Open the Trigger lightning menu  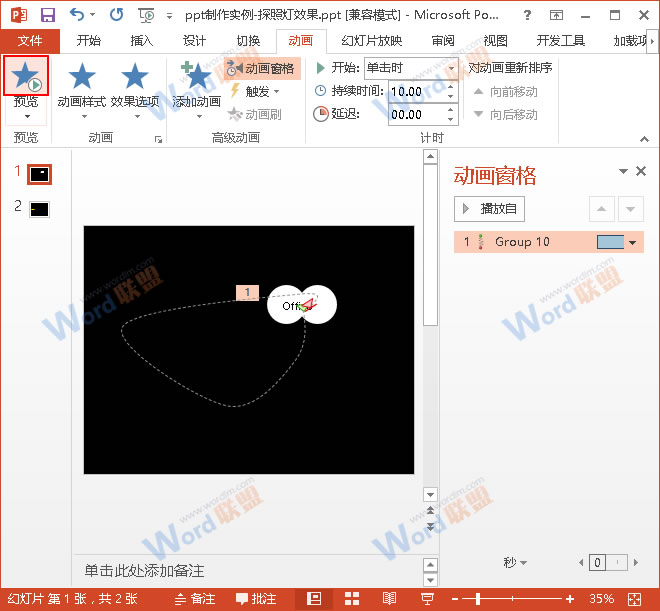click(255, 91)
